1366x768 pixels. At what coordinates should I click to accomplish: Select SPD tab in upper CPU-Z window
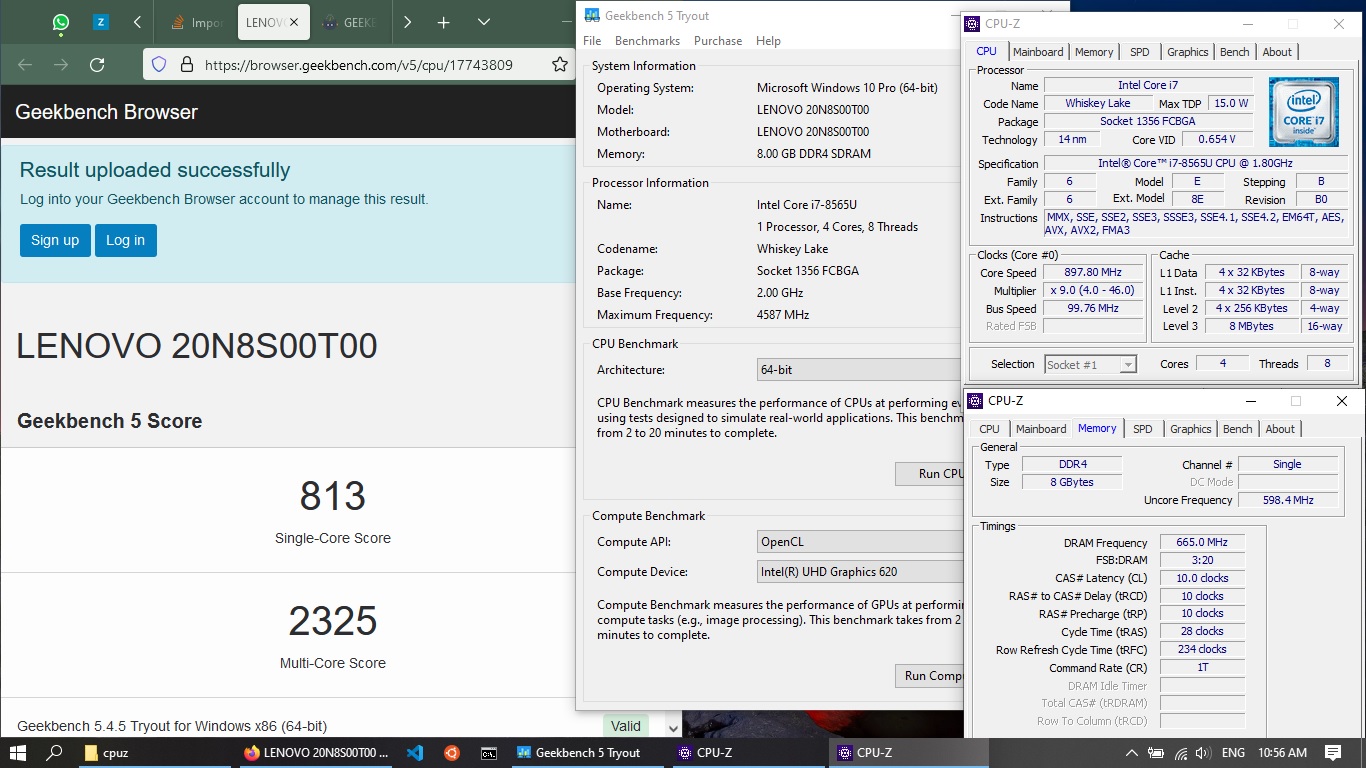tap(1140, 52)
